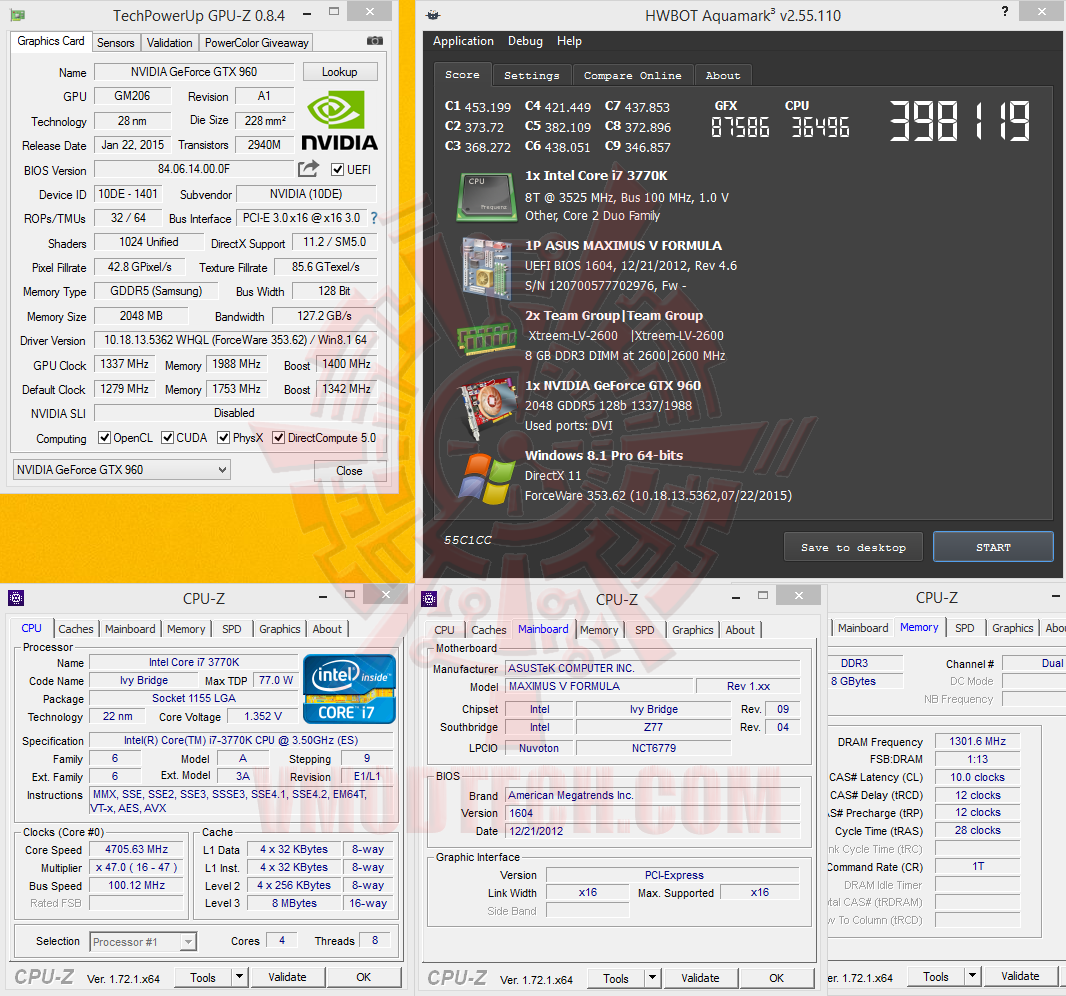Open the PowerColor Giveaway tab
Screen dimensions: 1066x996
click(x=256, y=43)
